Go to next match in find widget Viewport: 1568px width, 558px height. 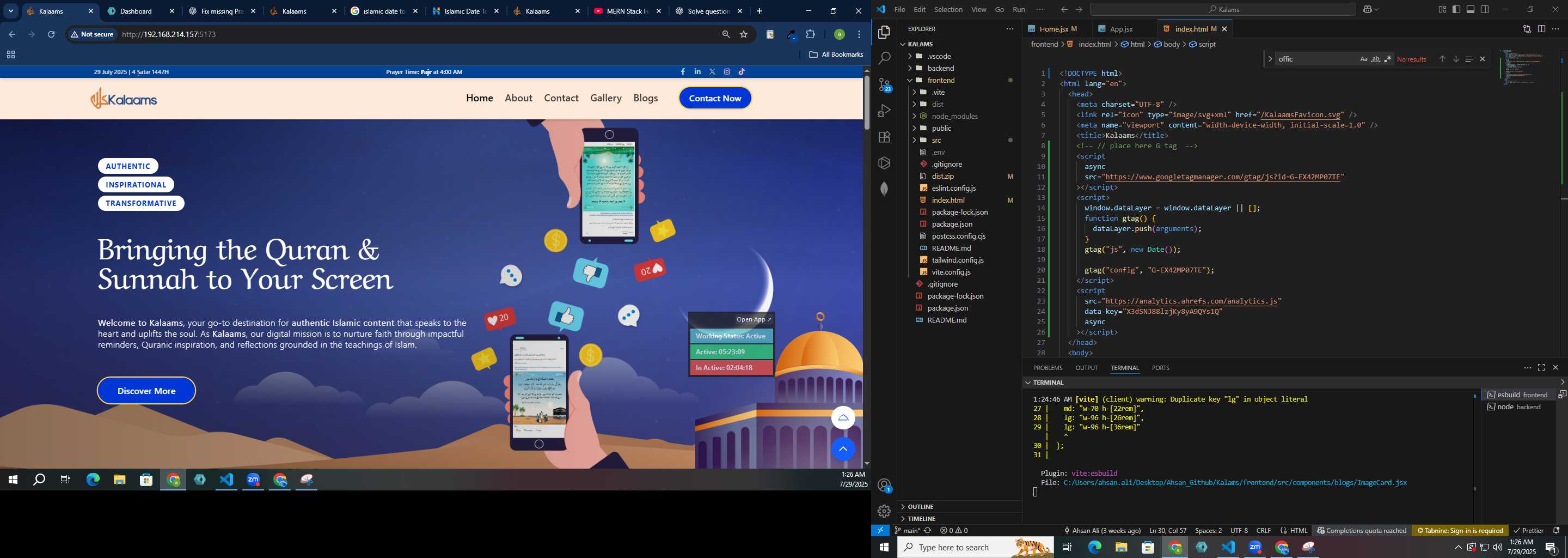click(1455, 59)
